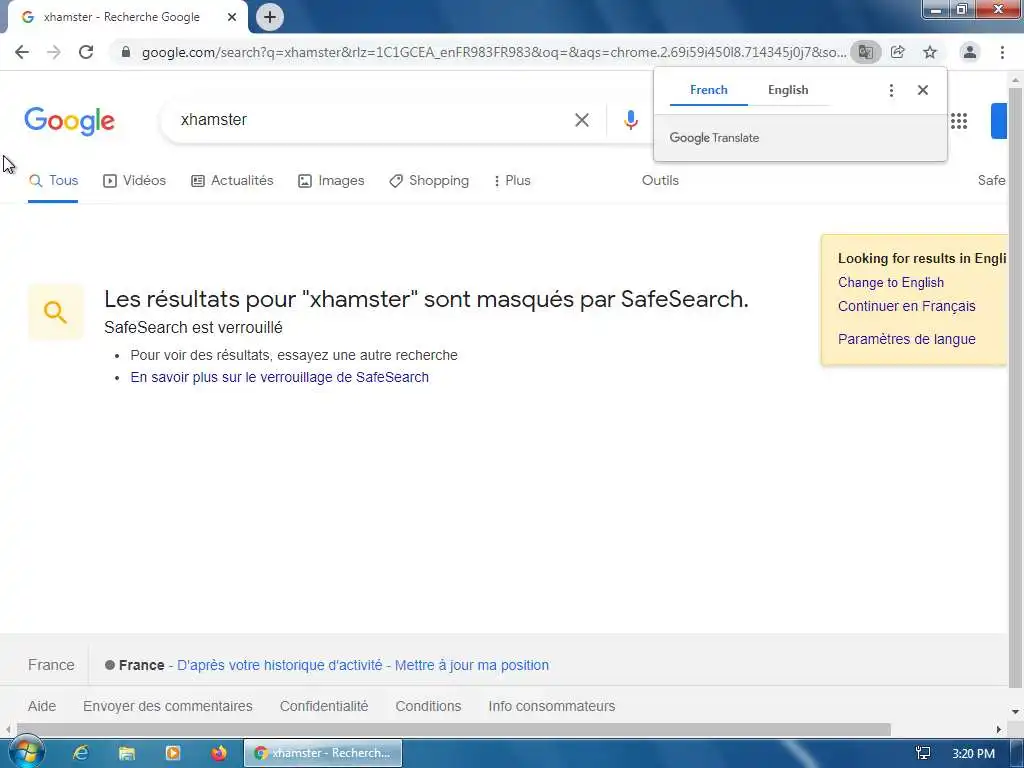The width and height of the screenshot is (1024, 768).
Task: Click the Google logo
Action: 69,121
